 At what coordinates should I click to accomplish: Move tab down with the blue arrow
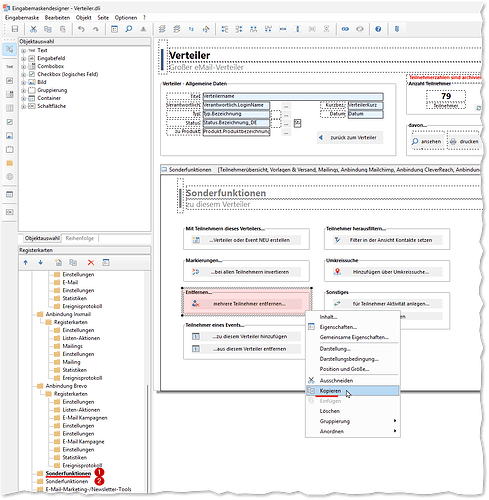(x=41, y=263)
